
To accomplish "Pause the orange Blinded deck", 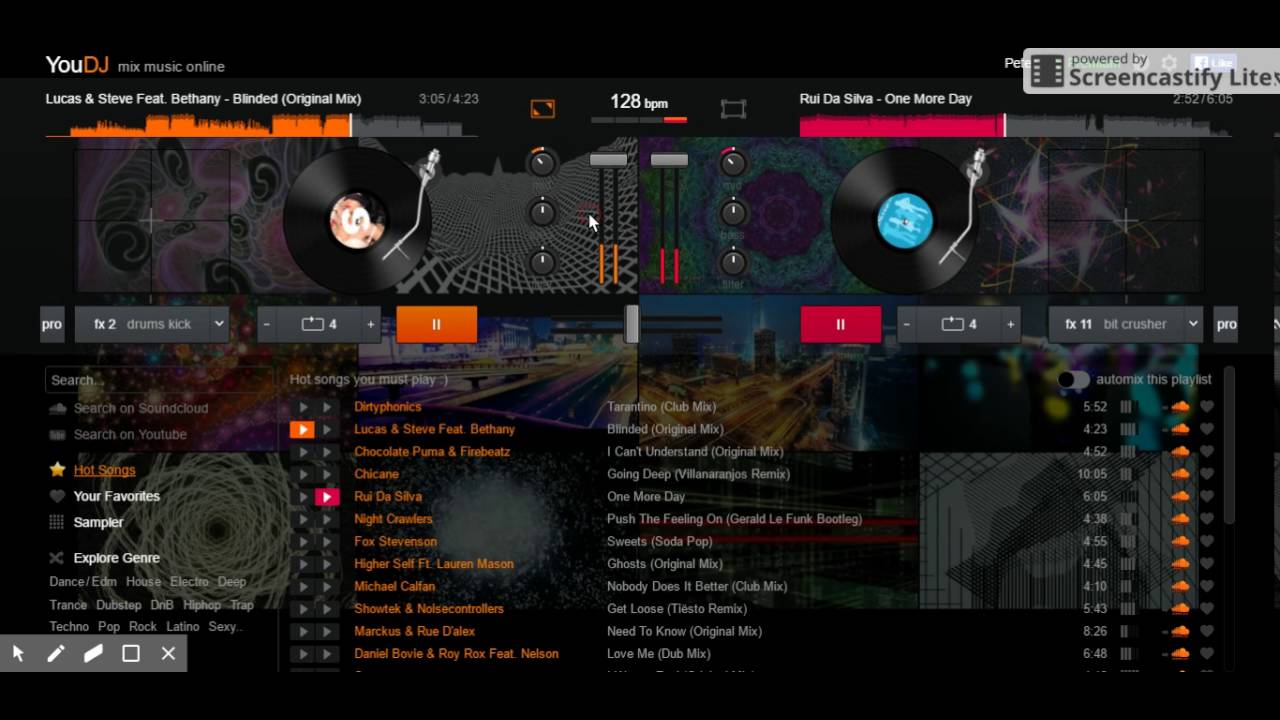I will [x=436, y=324].
